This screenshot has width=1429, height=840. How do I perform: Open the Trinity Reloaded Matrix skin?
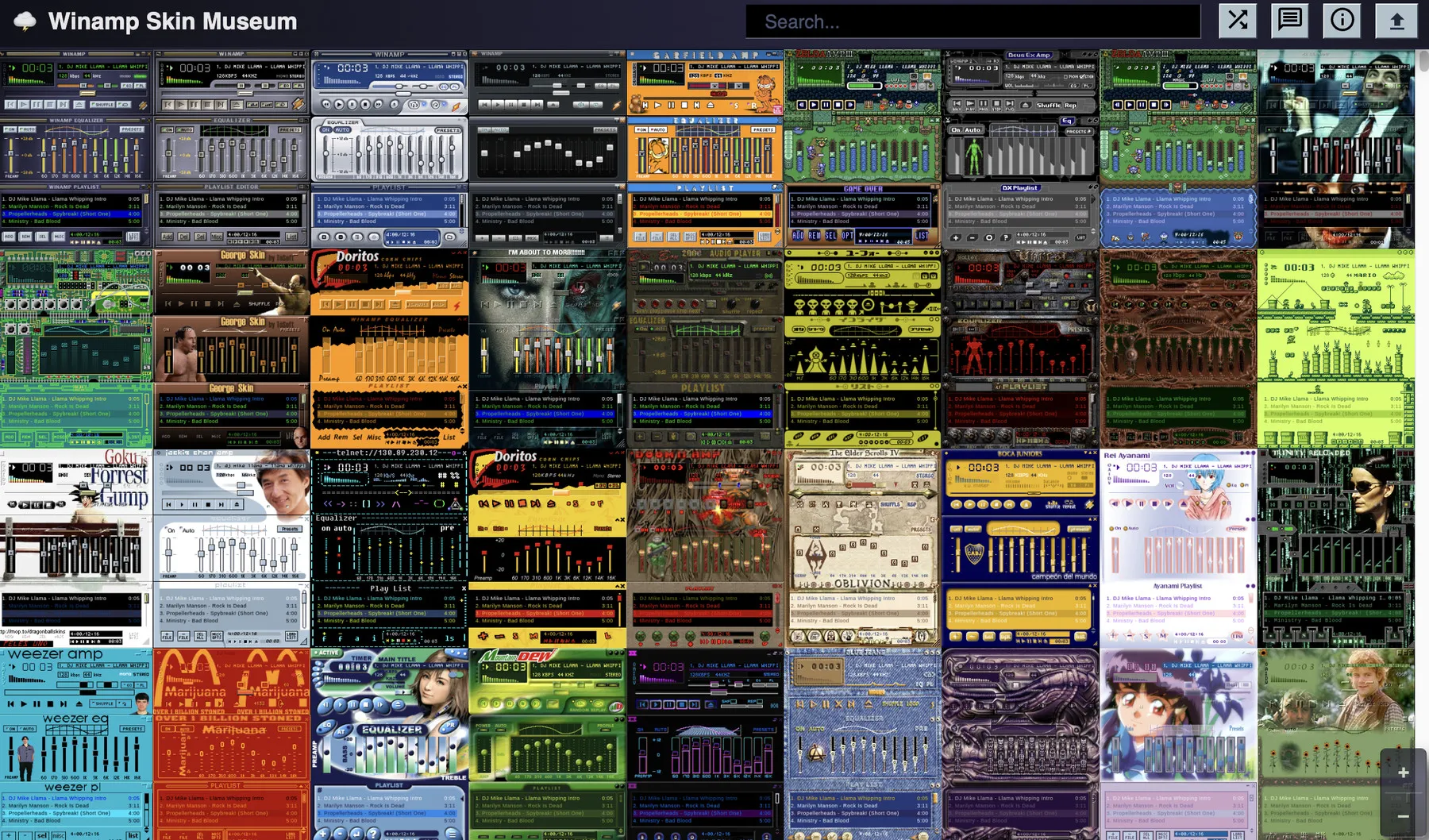[1335, 548]
